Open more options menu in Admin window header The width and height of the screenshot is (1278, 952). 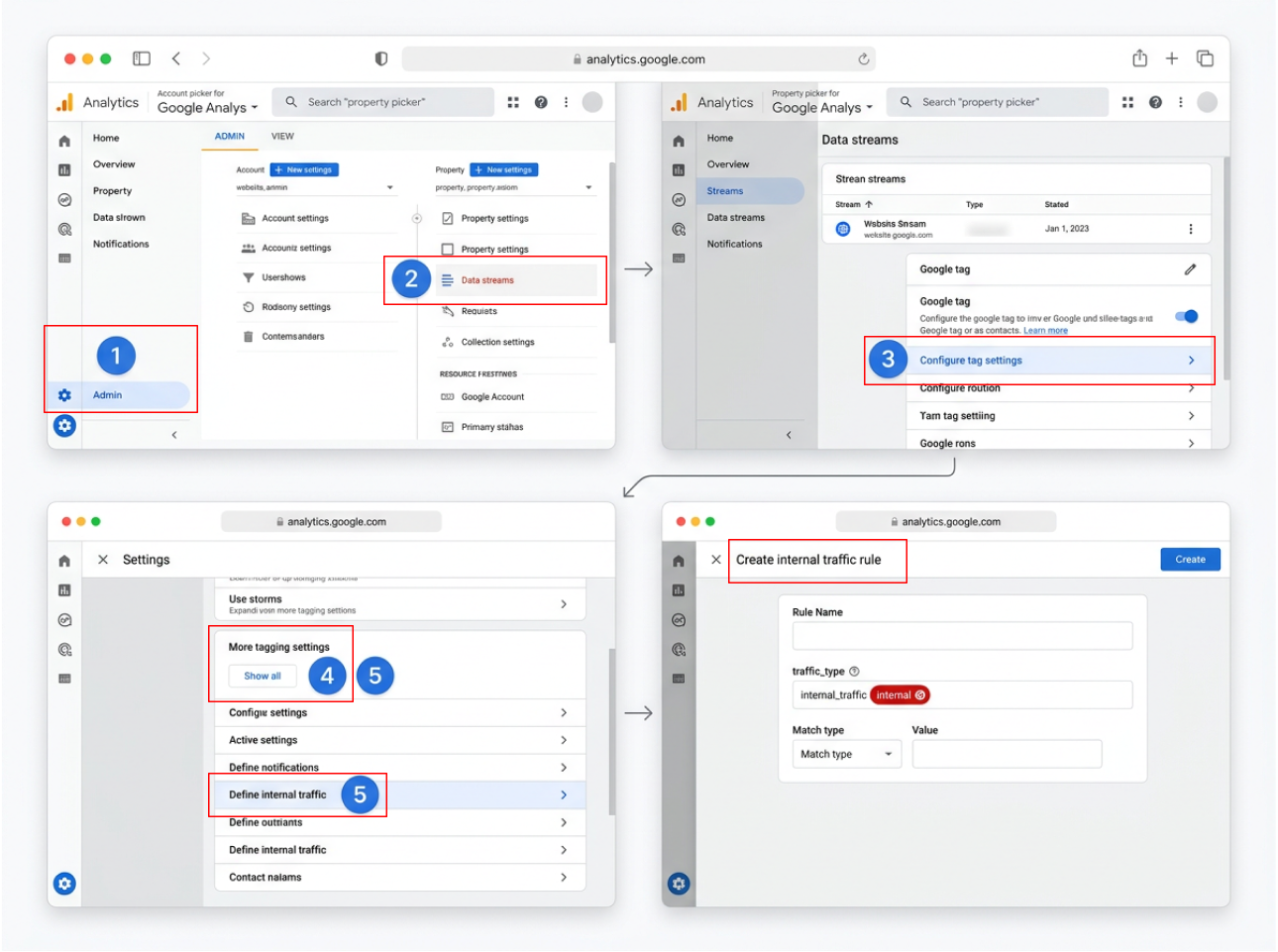pyautogui.click(x=566, y=102)
